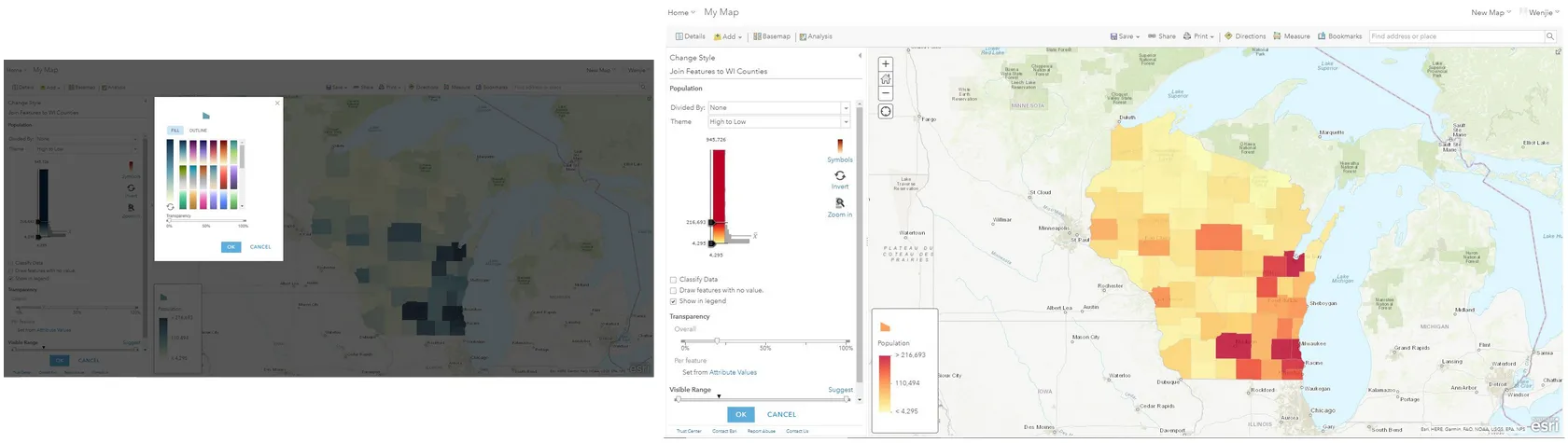The height and width of the screenshot is (443, 1568).
Task: Click the map zoom out minus button
Action: pyautogui.click(x=886, y=94)
